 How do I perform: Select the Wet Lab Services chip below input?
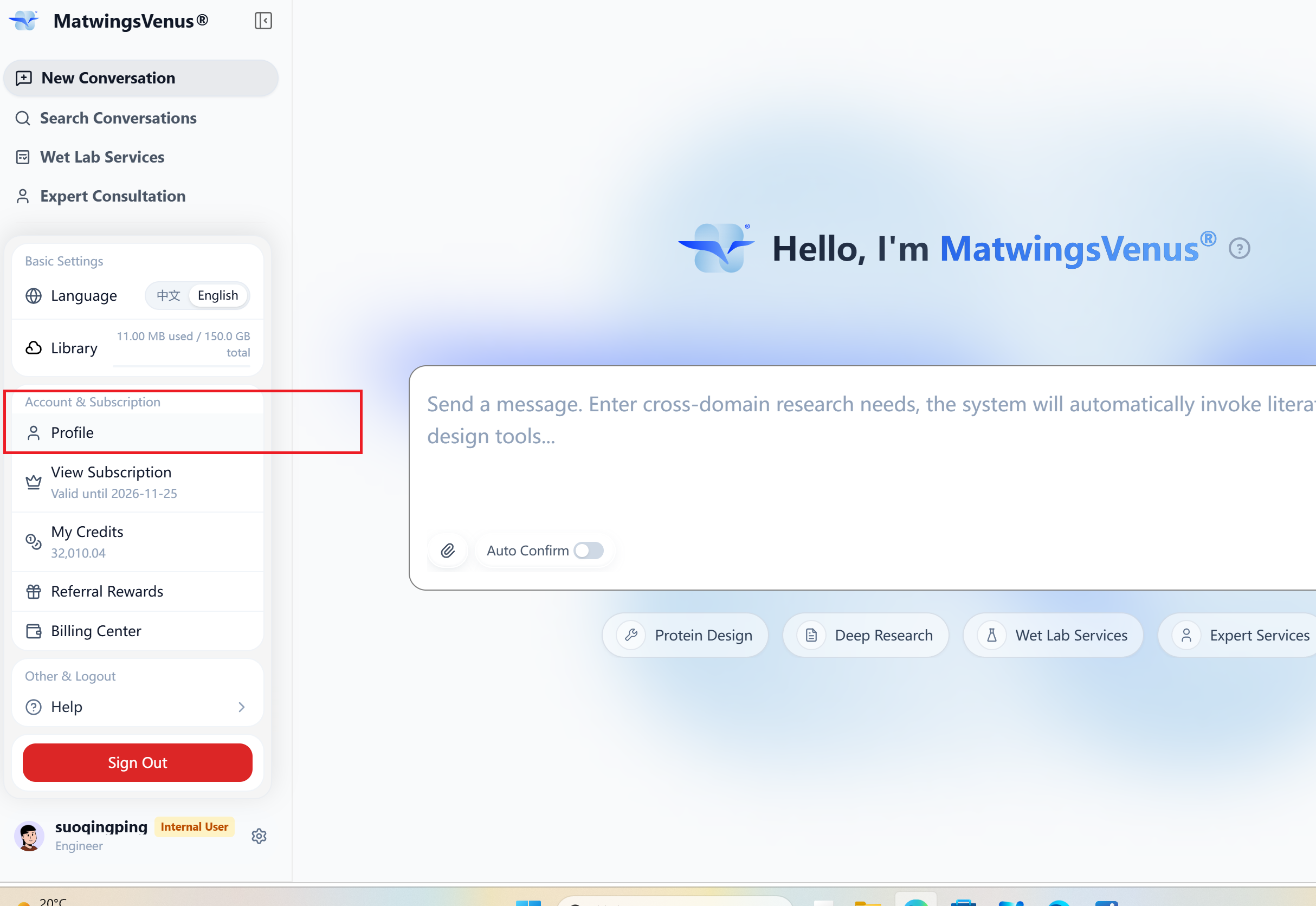(1053, 635)
